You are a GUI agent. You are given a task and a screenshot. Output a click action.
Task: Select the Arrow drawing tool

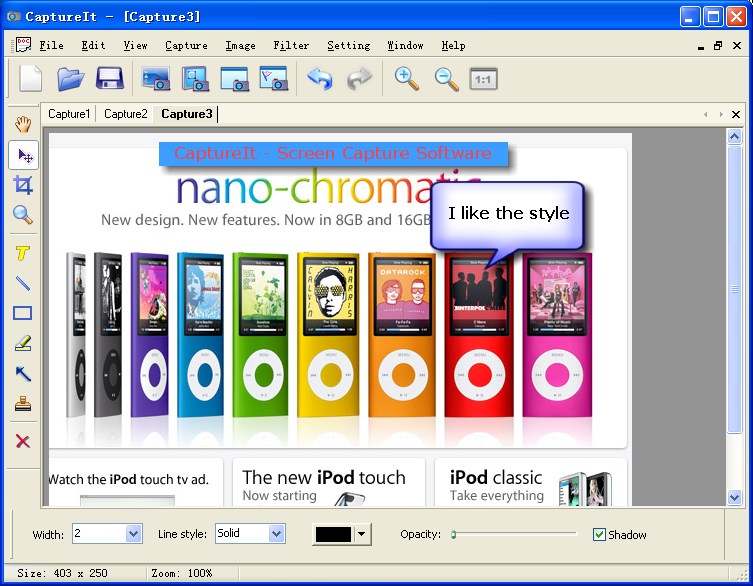pyautogui.click(x=23, y=373)
